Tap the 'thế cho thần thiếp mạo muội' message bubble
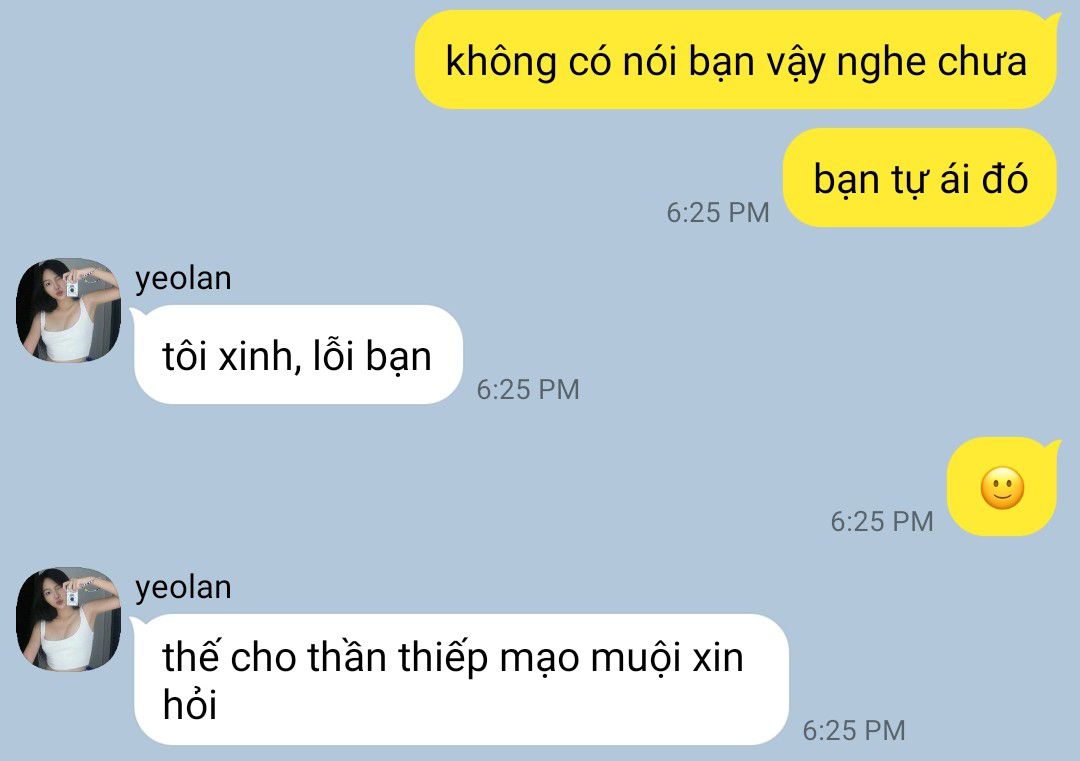Viewport: 1080px width, 761px height. 460,679
